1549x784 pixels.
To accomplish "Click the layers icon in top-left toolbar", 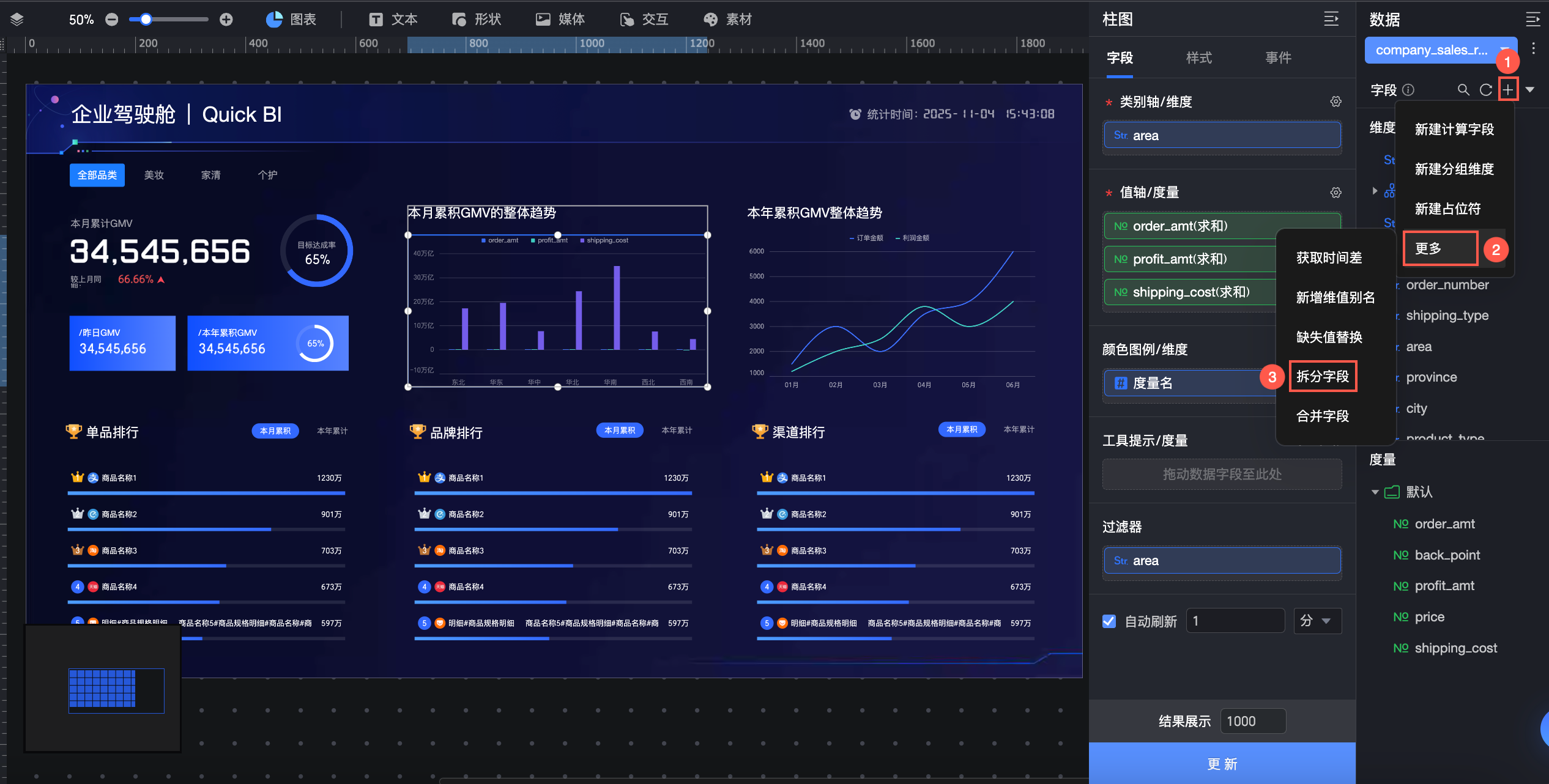I will 17,20.
